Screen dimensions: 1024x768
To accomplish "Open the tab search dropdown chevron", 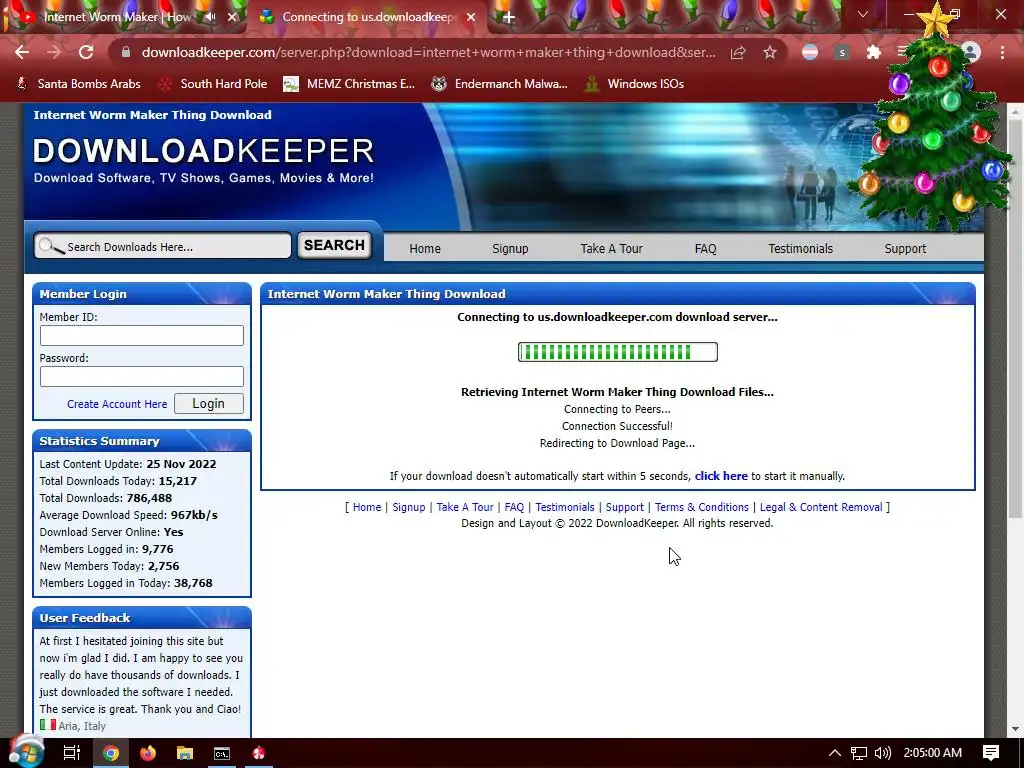I will 863,14.
